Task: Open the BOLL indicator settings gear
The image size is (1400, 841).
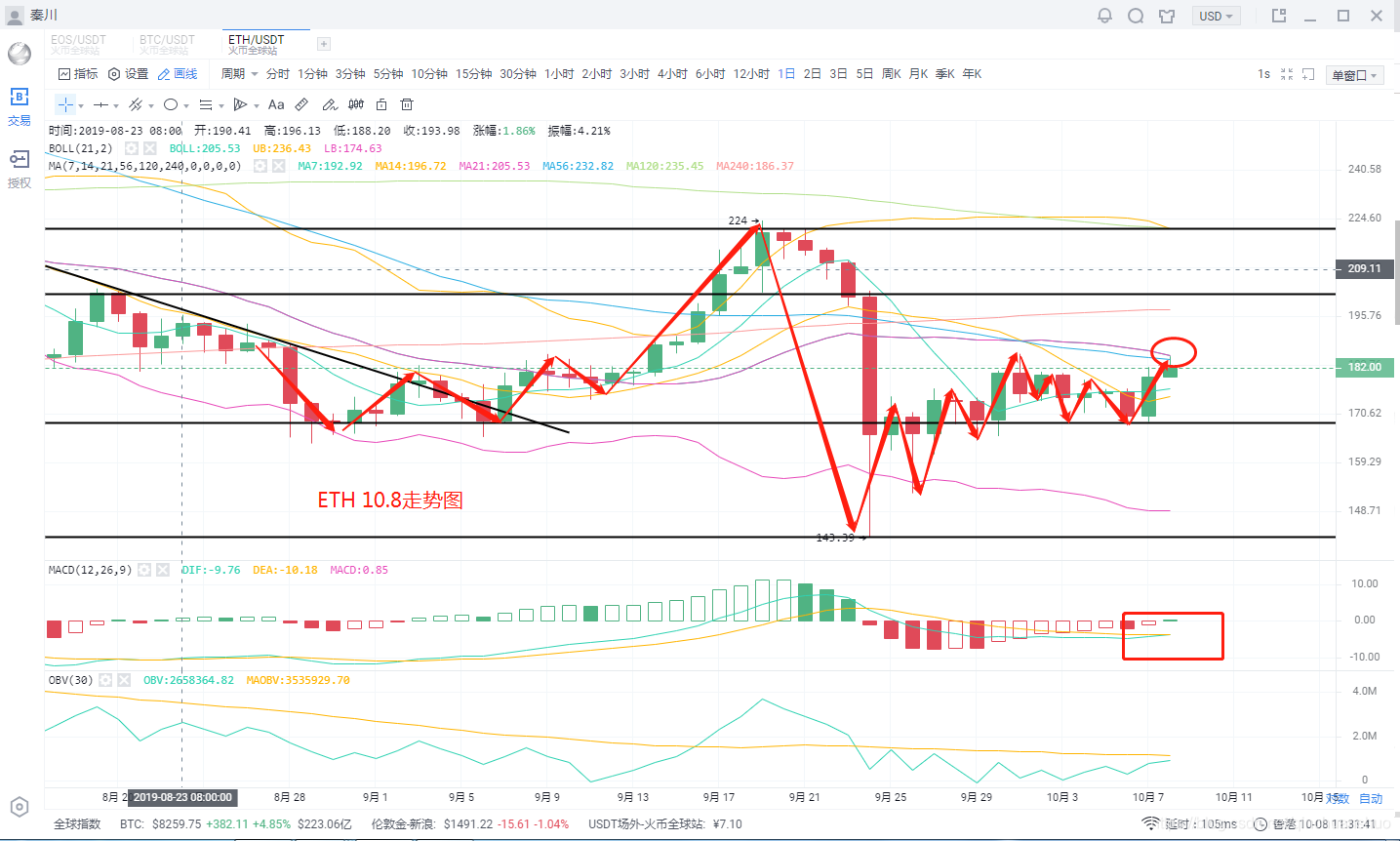Action: (x=132, y=148)
